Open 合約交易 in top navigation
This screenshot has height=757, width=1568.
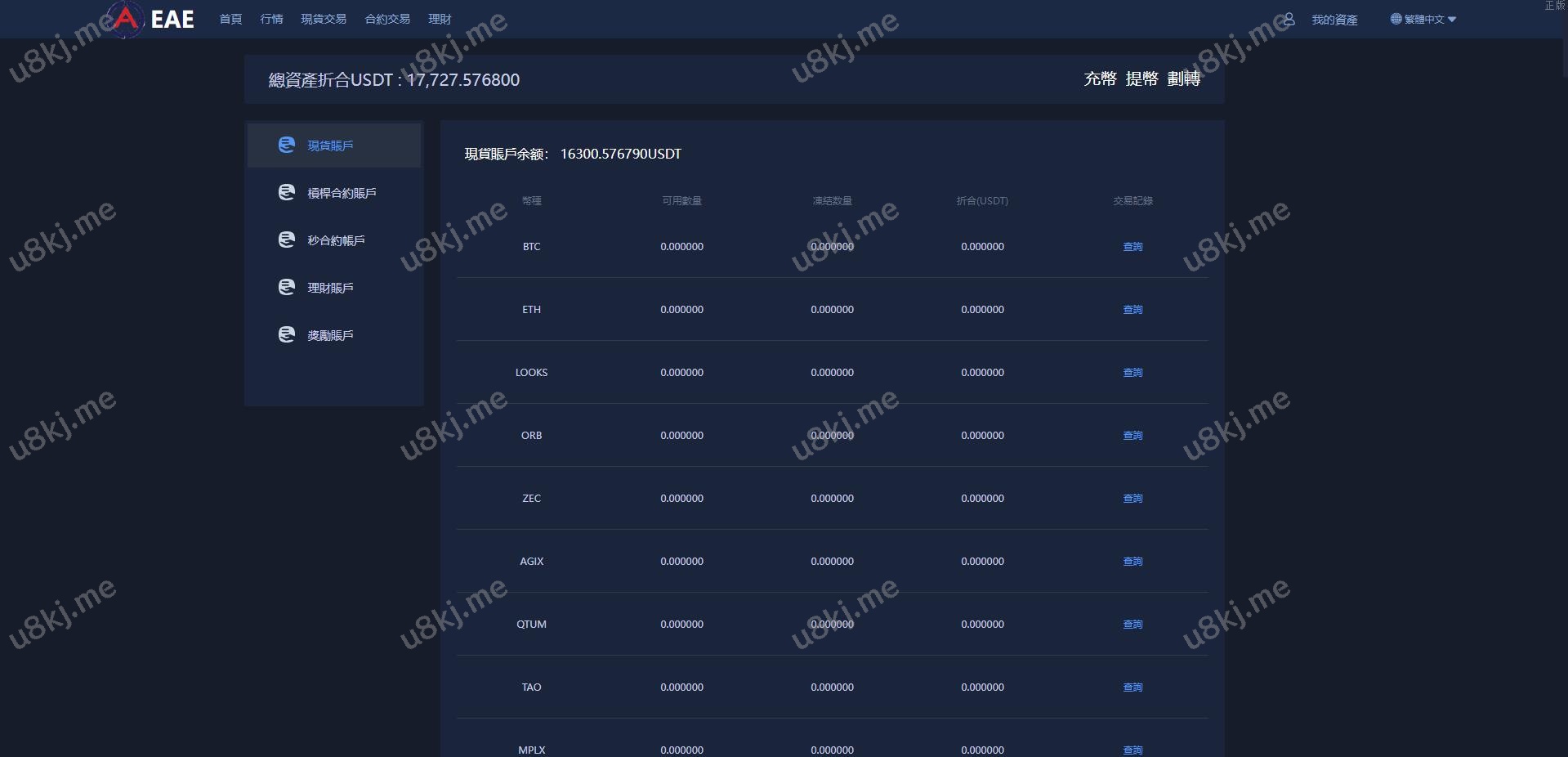(x=387, y=19)
